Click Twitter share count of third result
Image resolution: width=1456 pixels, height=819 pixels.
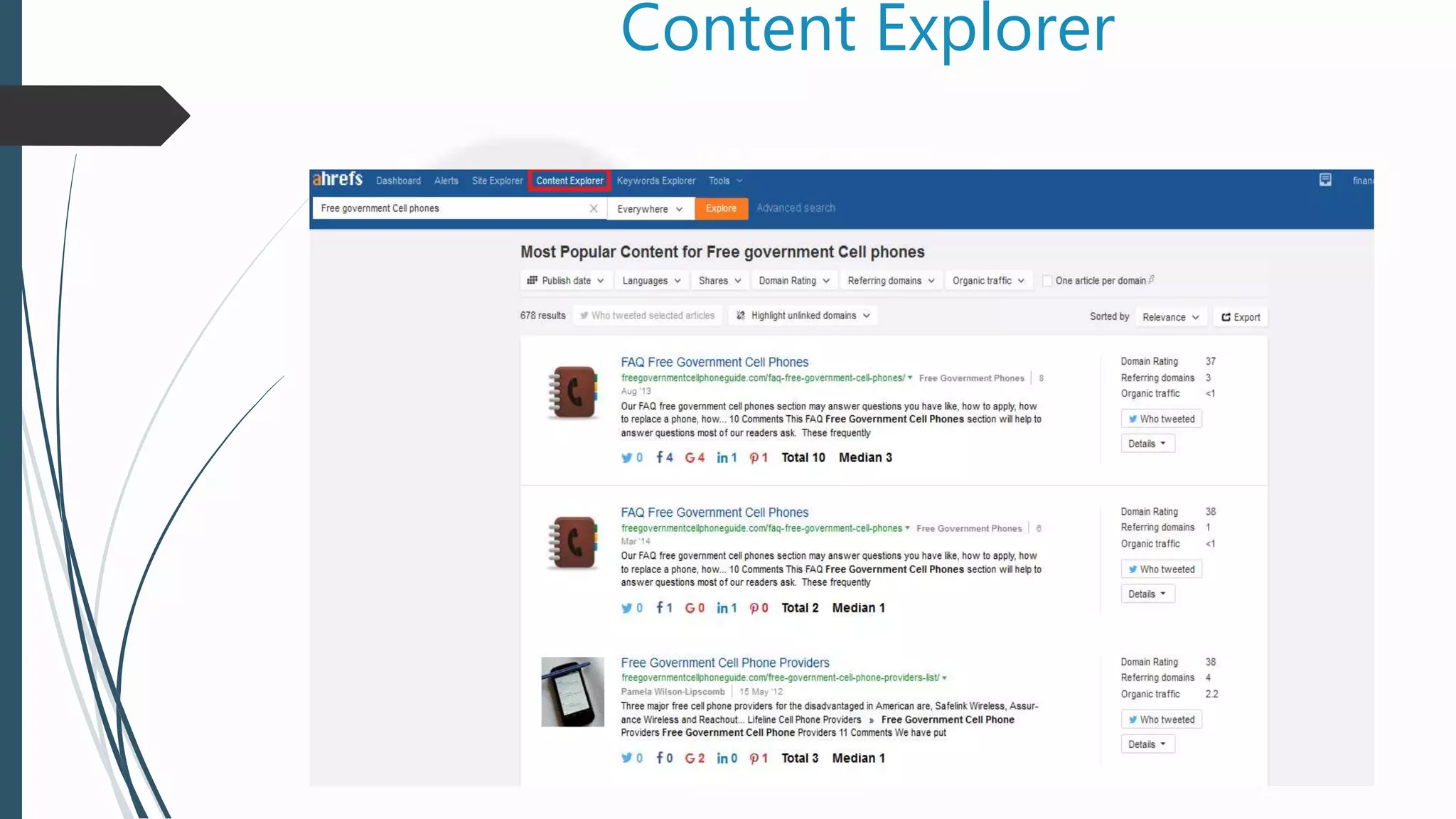(632, 759)
